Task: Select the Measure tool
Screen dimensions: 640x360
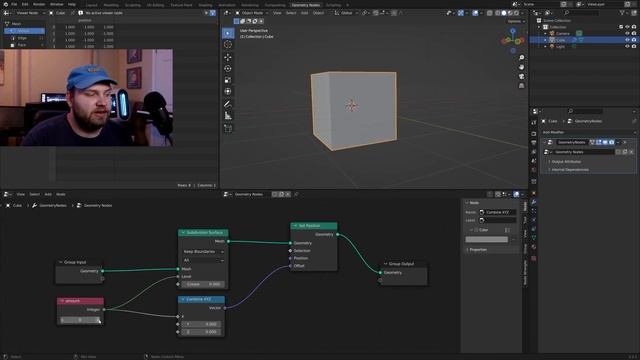Action: point(228,116)
